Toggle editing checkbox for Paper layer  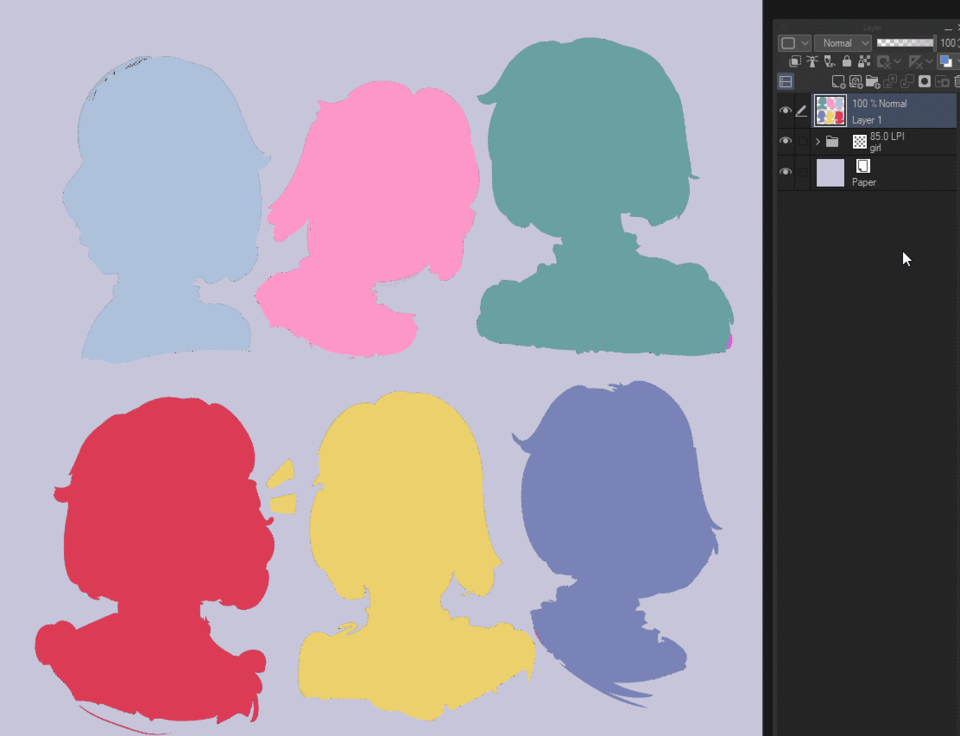802,172
